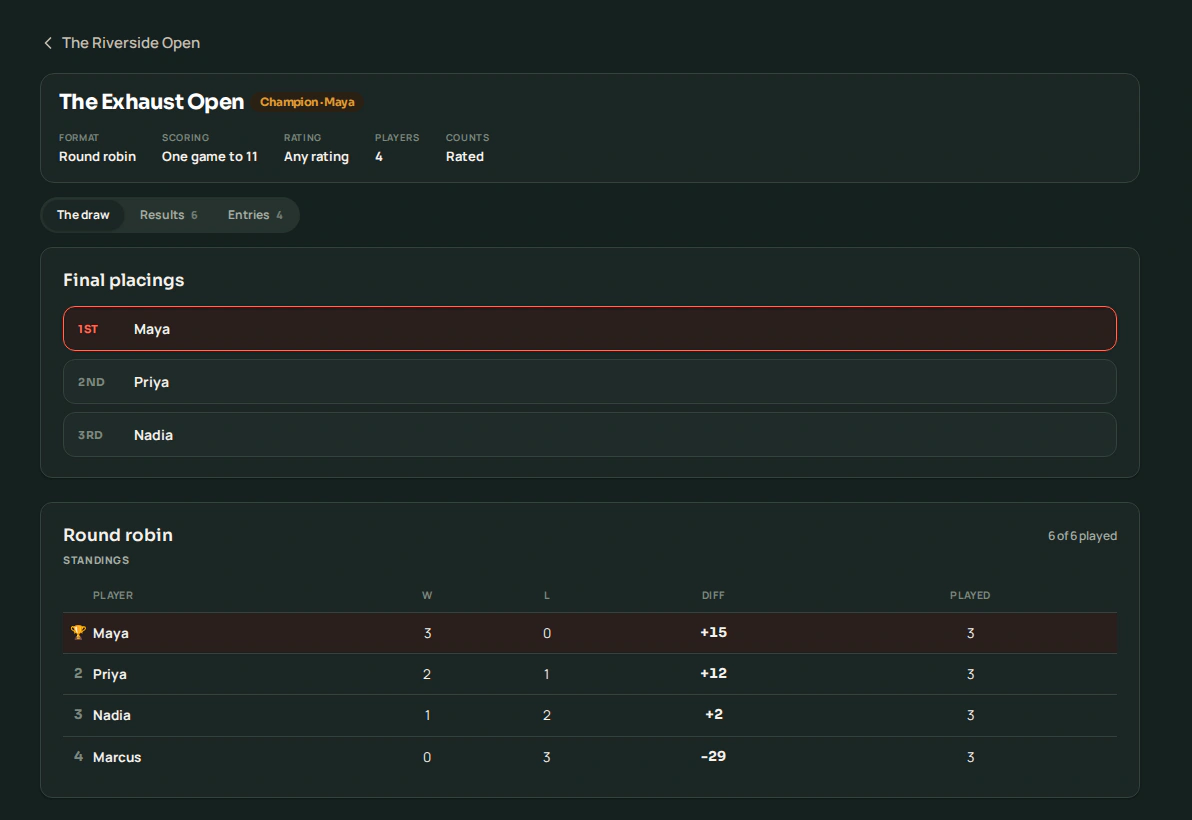
Task: Go back to The Riverside Open
Action: [x=122, y=43]
